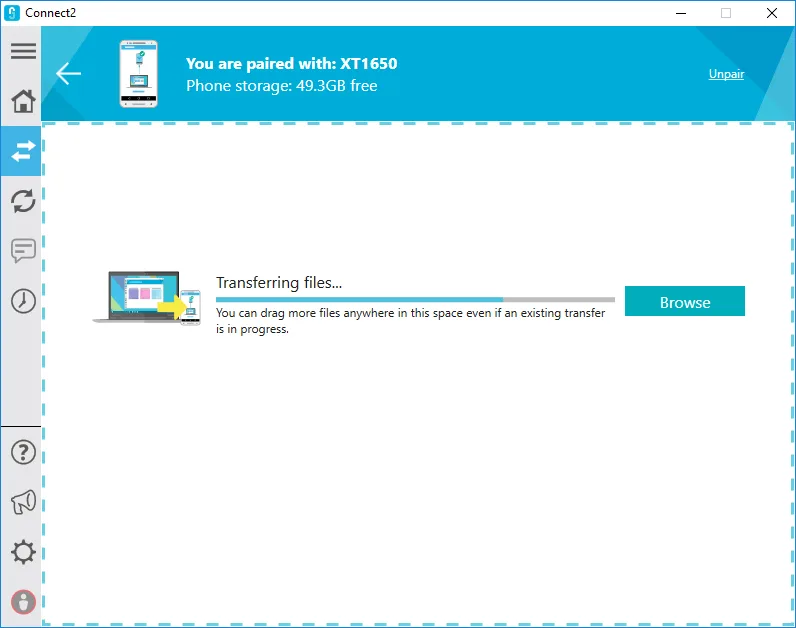Click 'Transferring files...' status text
The width and height of the screenshot is (796, 628).
(279, 282)
